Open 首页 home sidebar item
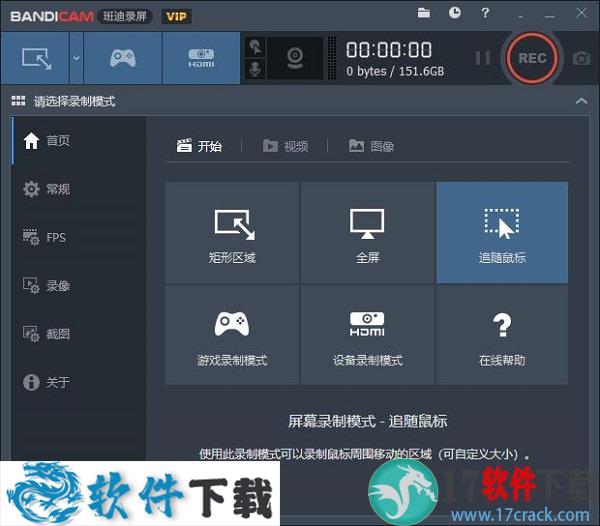Image resolution: width=600 pixels, height=526 pixels. coord(78,140)
